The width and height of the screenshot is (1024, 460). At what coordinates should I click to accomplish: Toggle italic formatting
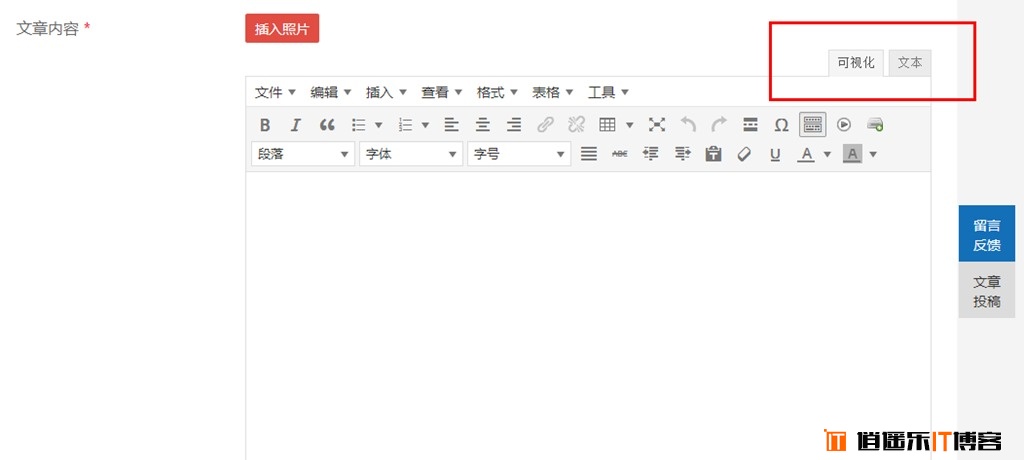pos(295,125)
